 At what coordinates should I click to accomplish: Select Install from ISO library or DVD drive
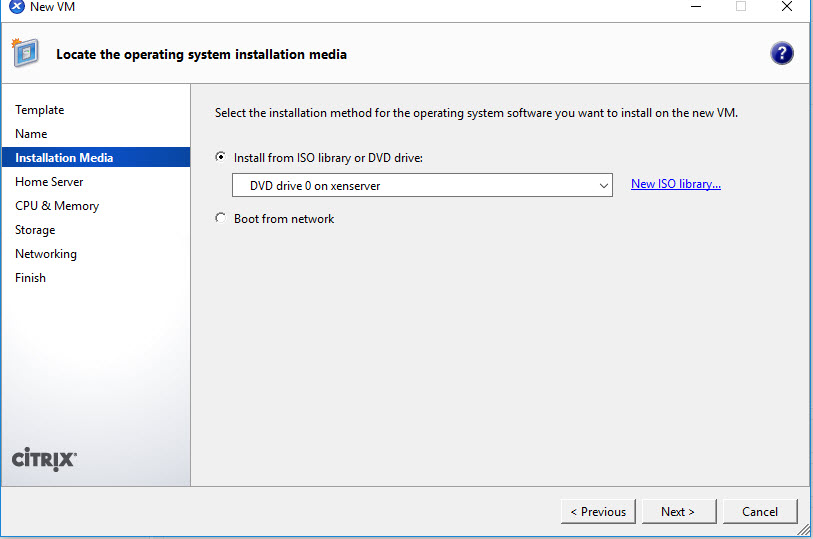click(221, 158)
